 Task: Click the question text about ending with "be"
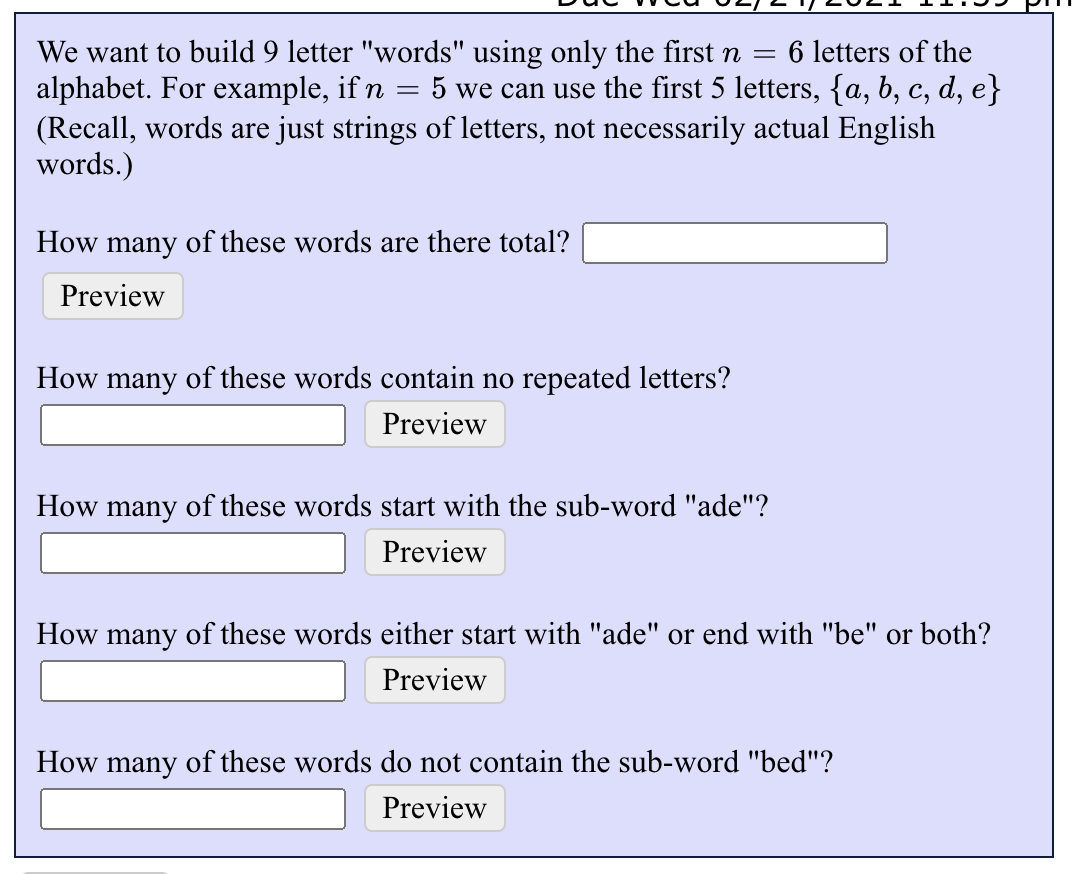514,635
